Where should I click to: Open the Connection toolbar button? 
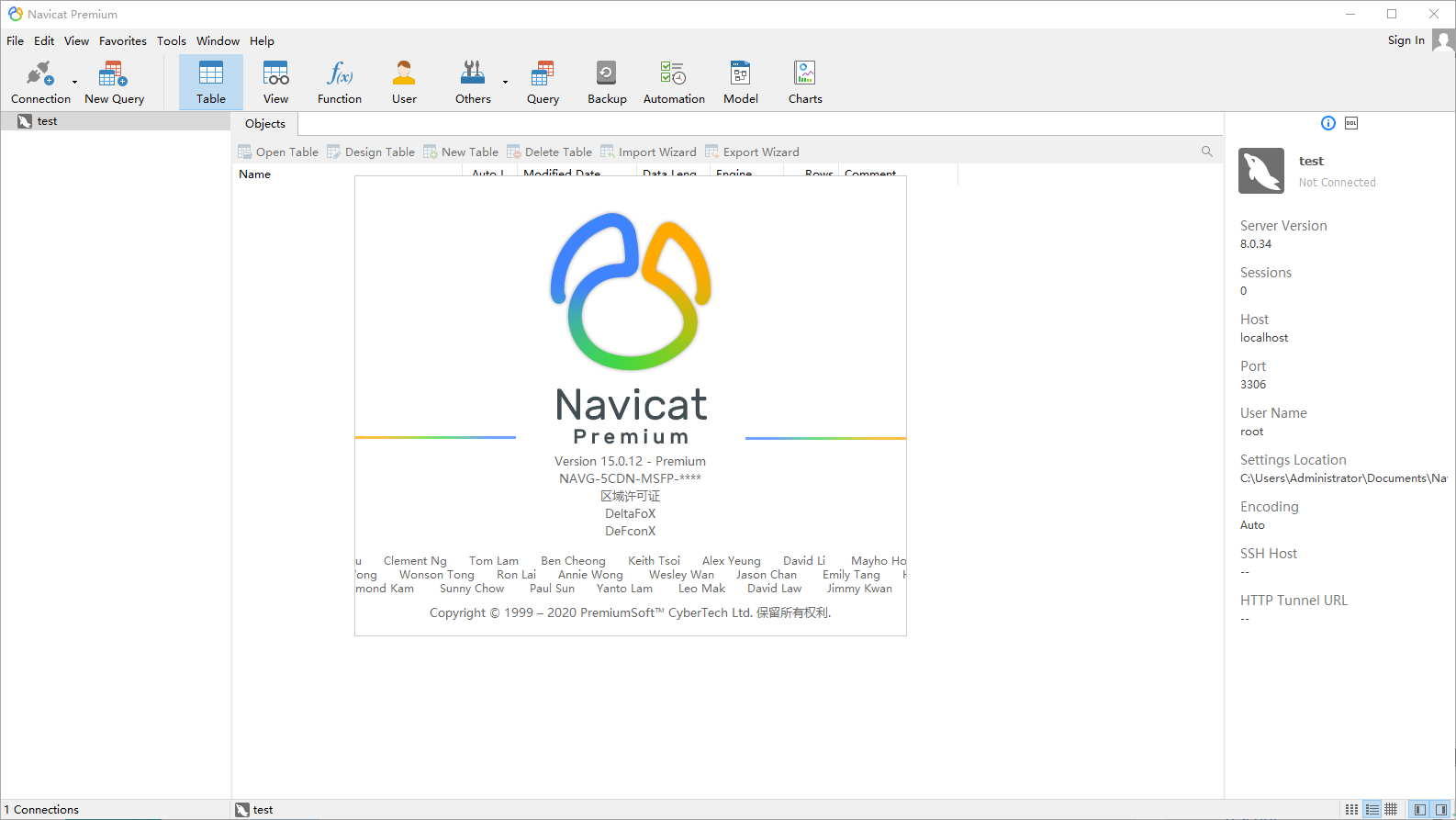tap(40, 82)
